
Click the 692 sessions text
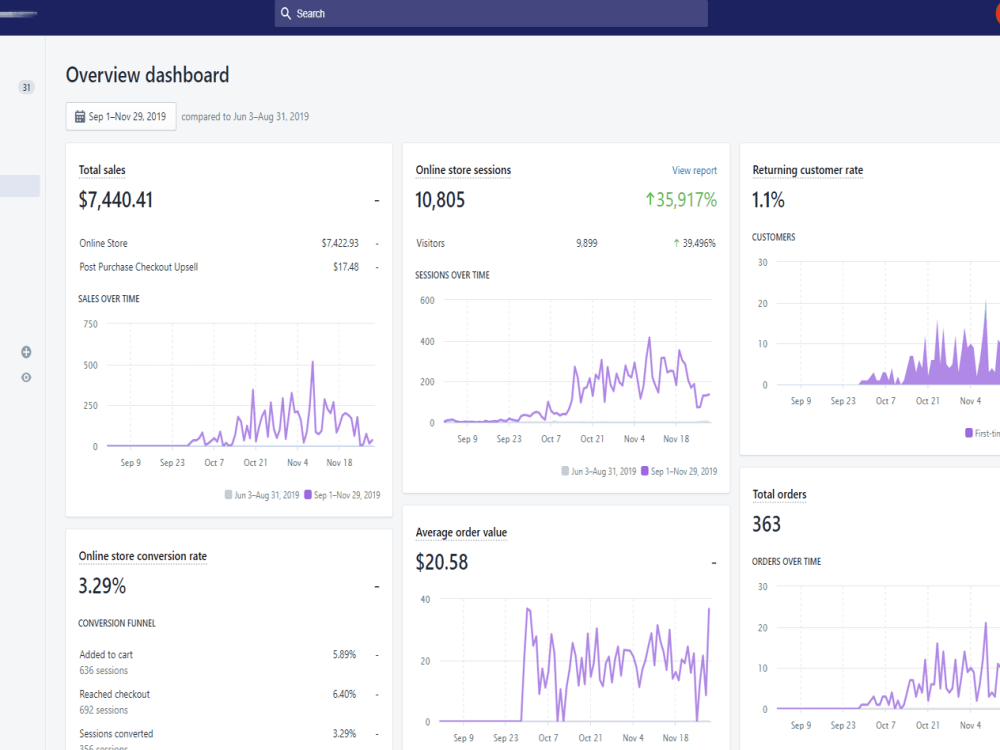(x=103, y=710)
